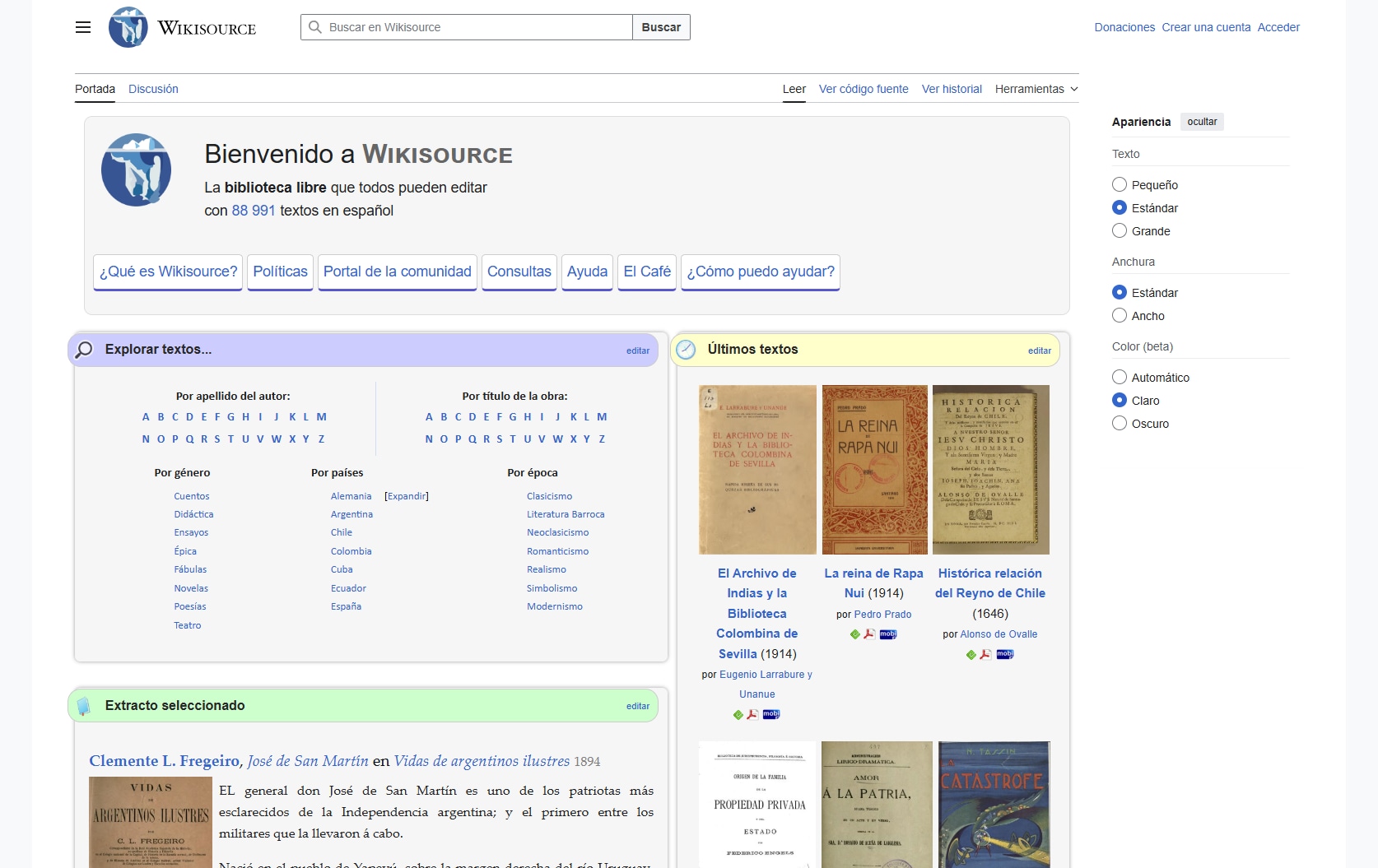Open the Consultas button
This screenshot has width=1378, height=868.
[x=519, y=272]
